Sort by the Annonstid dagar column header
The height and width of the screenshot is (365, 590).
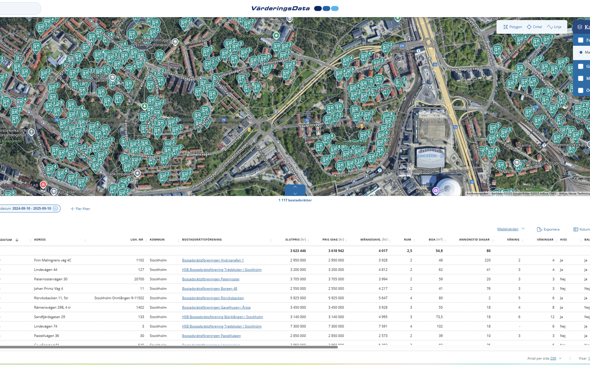click(x=474, y=240)
